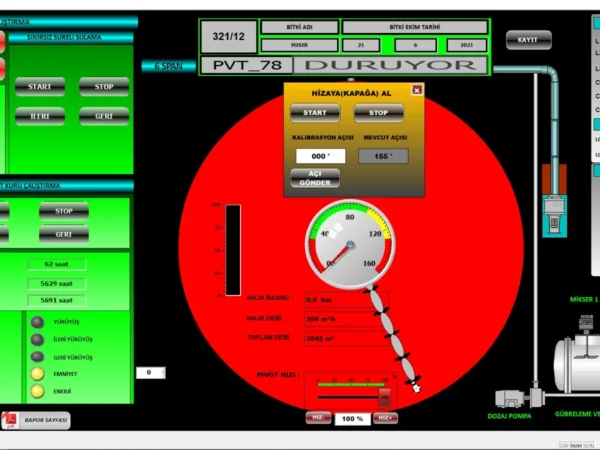Click the Kalibrasyon Açısı input field
600x450 pixels.
pyautogui.click(x=320, y=156)
